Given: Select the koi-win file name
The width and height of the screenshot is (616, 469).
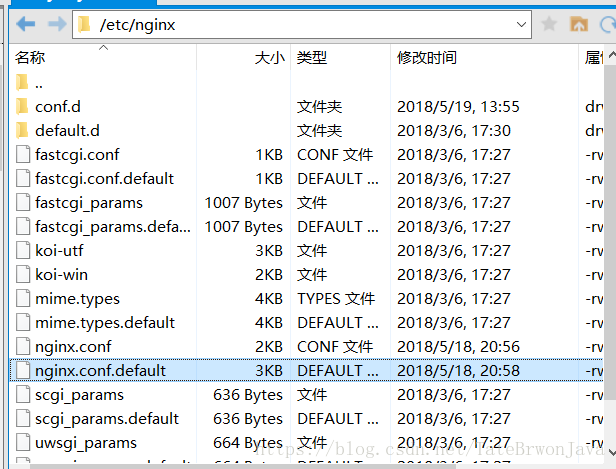Looking at the screenshot, I should tap(61, 274).
